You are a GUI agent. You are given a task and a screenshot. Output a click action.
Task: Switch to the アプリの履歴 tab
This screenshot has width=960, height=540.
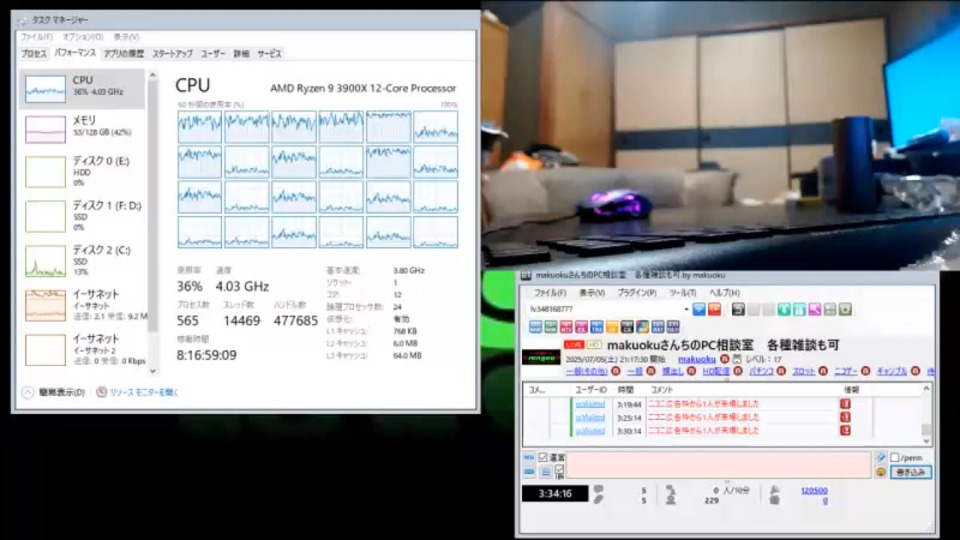click(124, 54)
